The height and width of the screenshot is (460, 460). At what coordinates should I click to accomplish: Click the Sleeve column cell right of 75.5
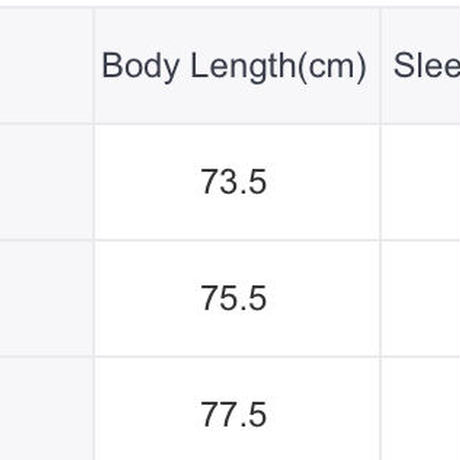point(421,298)
